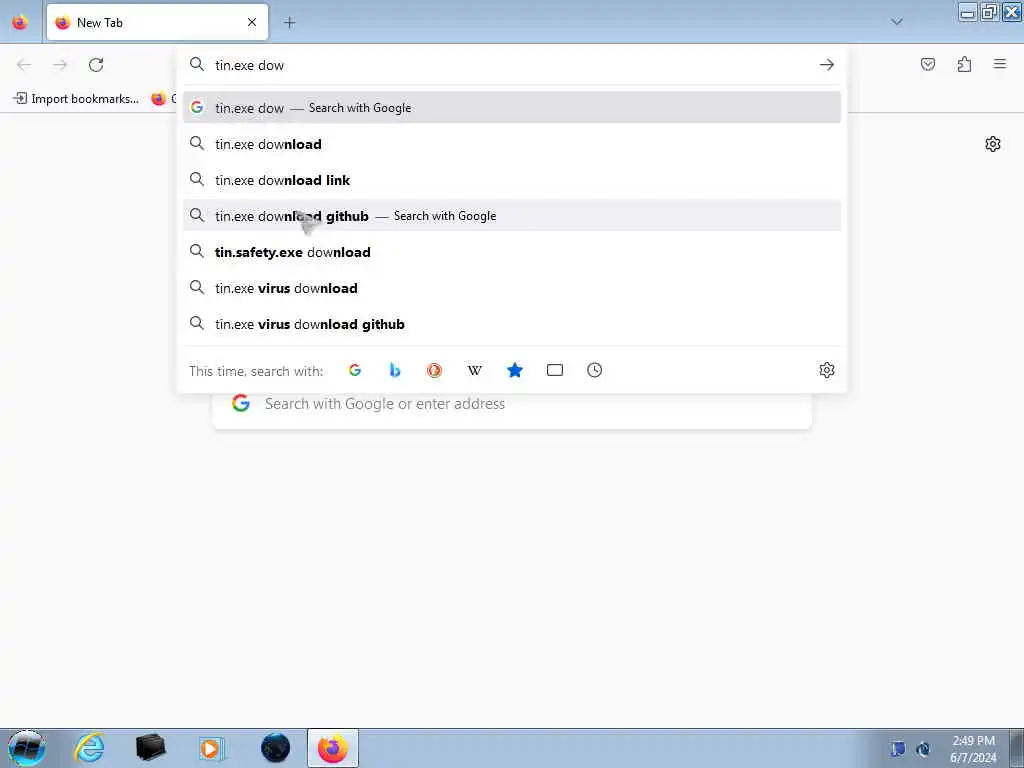
Task: Reload the current page
Action: coord(96,64)
